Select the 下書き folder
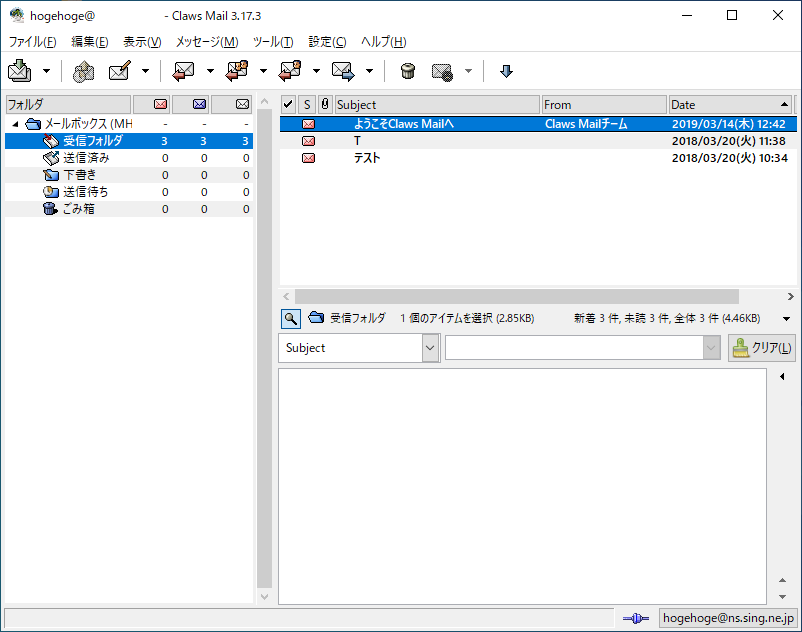Viewport: 802px width, 632px height. (x=129, y=175)
